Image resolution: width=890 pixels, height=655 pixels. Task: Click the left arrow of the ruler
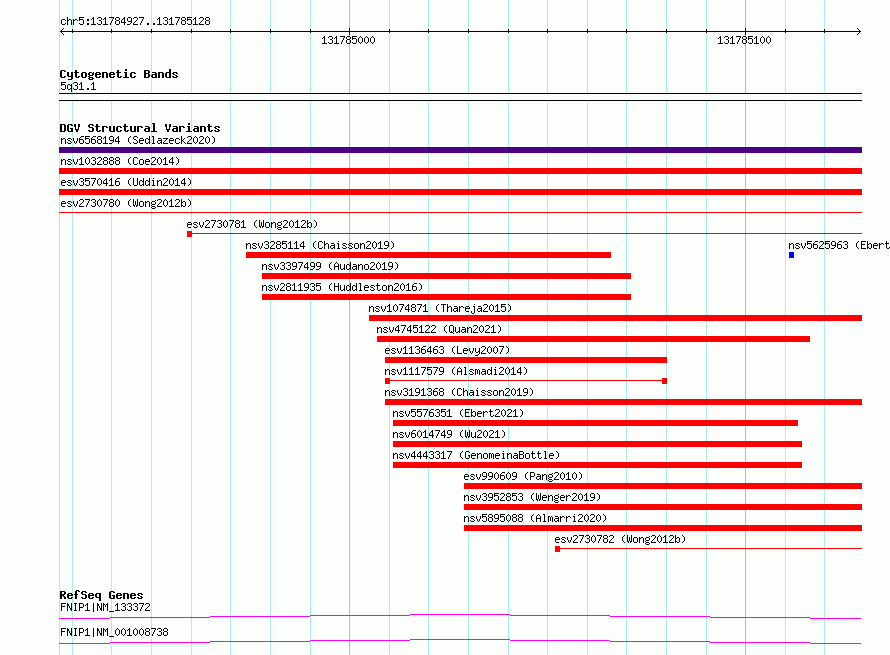point(63,31)
